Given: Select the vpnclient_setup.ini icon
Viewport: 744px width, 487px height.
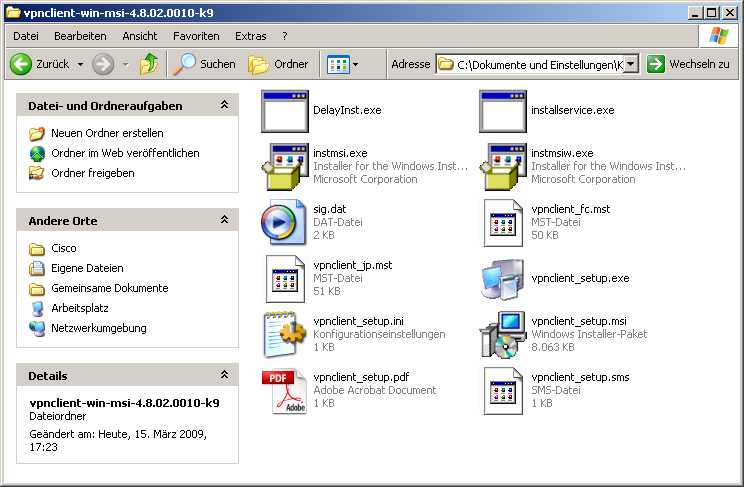Looking at the screenshot, I should click(285, 334).
